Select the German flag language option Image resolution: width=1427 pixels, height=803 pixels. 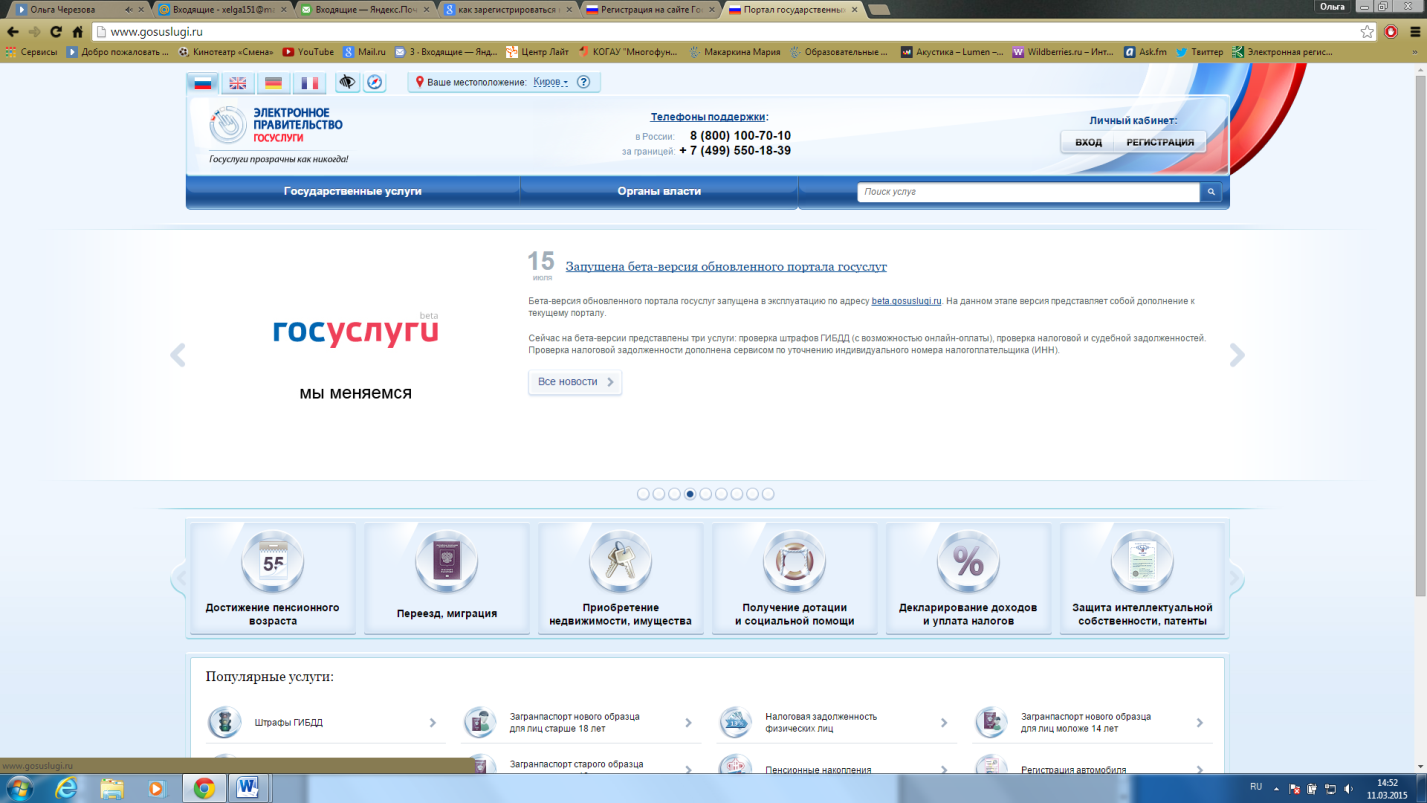(273, 83)
